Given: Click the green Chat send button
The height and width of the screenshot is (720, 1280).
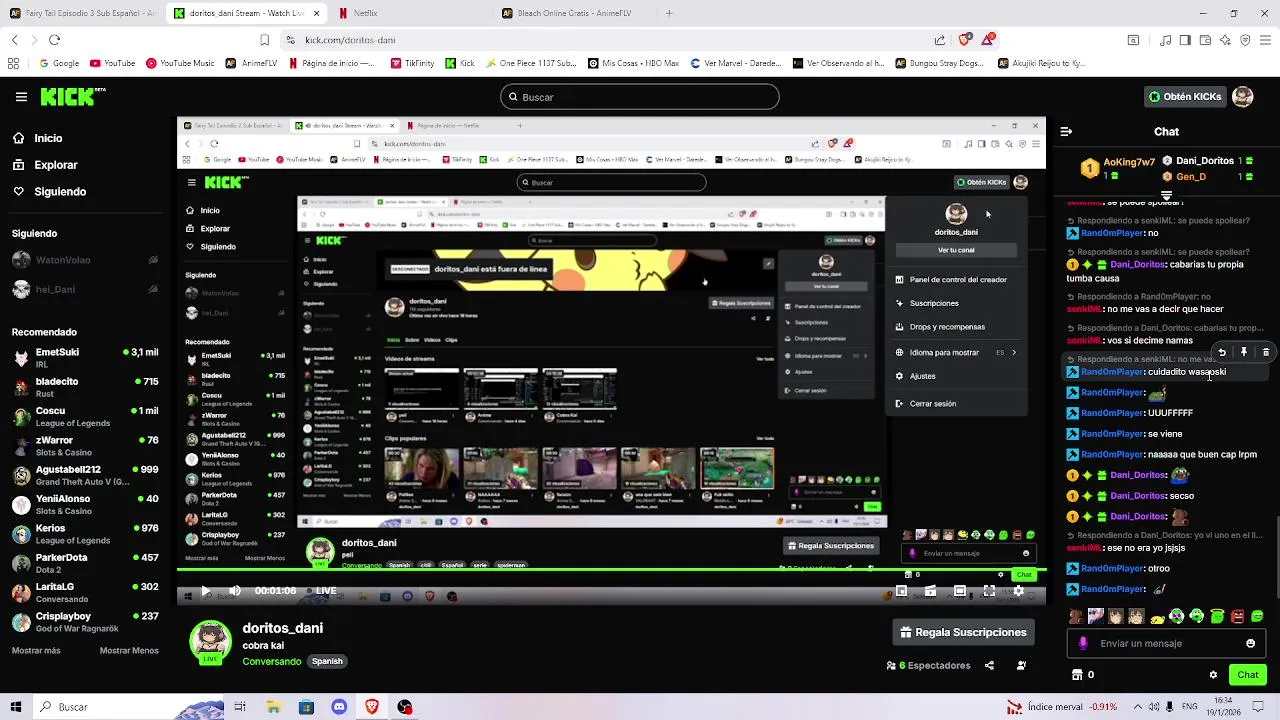Looking at the screenshot, I should pyautogui.click(x=1247, y=675).
